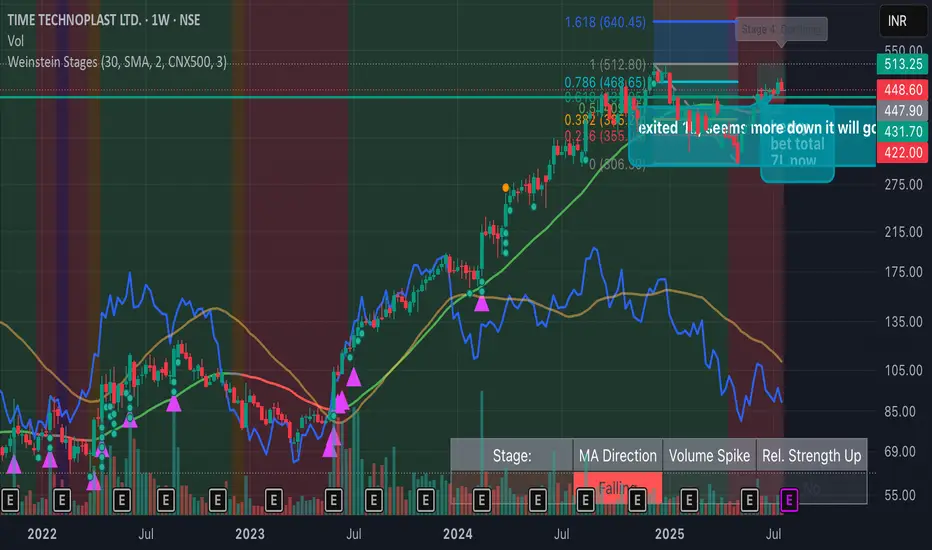The width and height of the screenshot is (932, 550).
Task: Click the 215.00 price axis value
Action: (x=903, y=232)
